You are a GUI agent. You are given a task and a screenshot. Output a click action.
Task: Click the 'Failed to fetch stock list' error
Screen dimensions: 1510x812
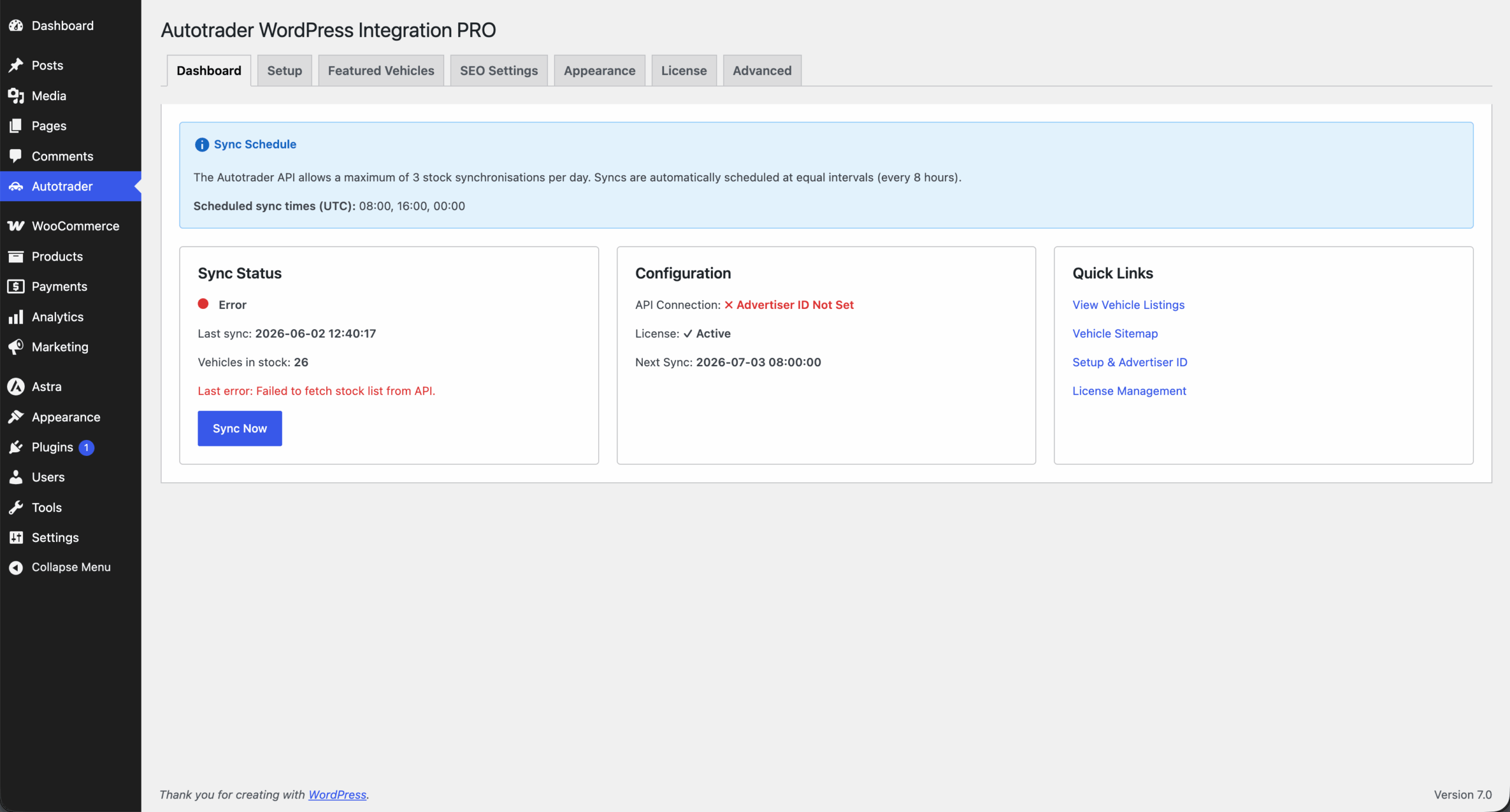pyautogui.click(x=316, y=391)
